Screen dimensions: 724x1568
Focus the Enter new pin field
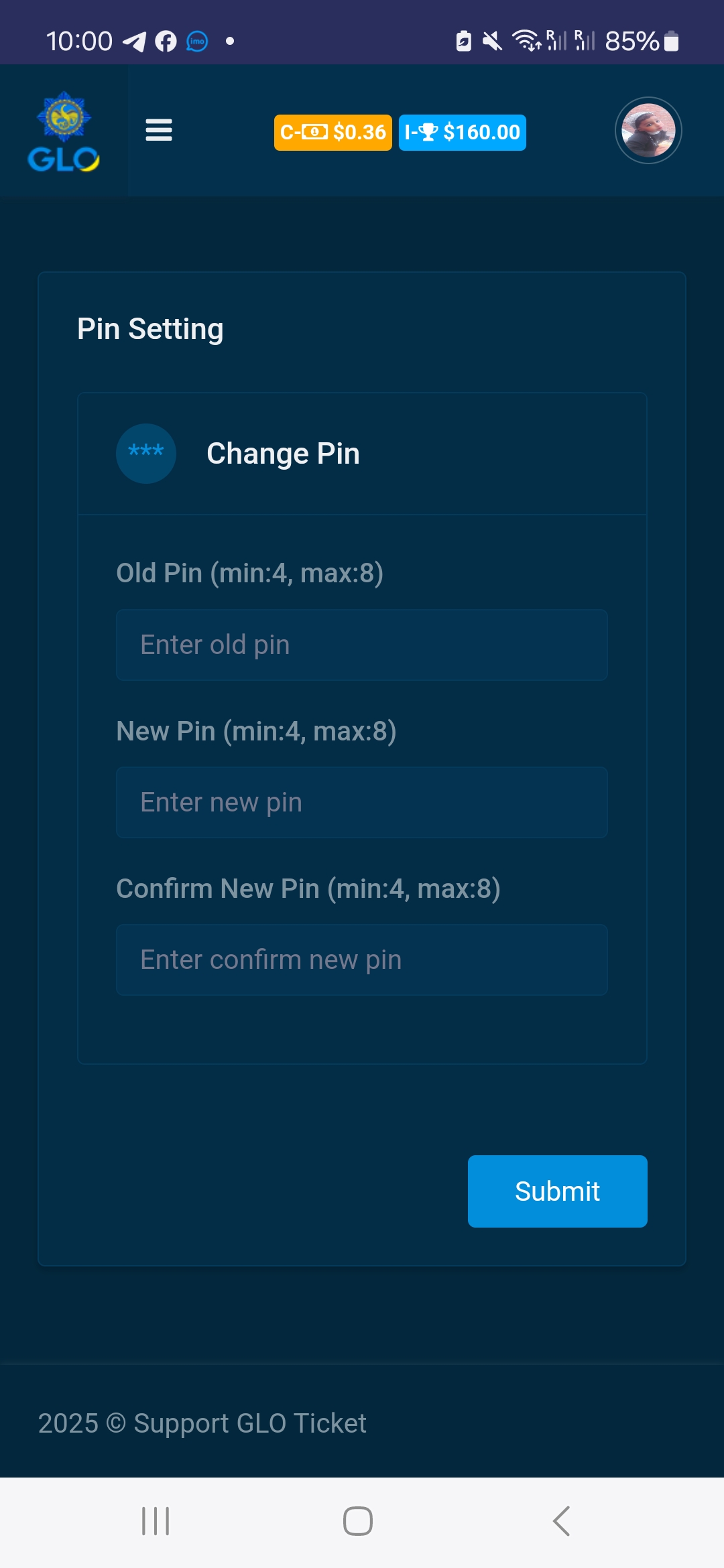point(362,802)
